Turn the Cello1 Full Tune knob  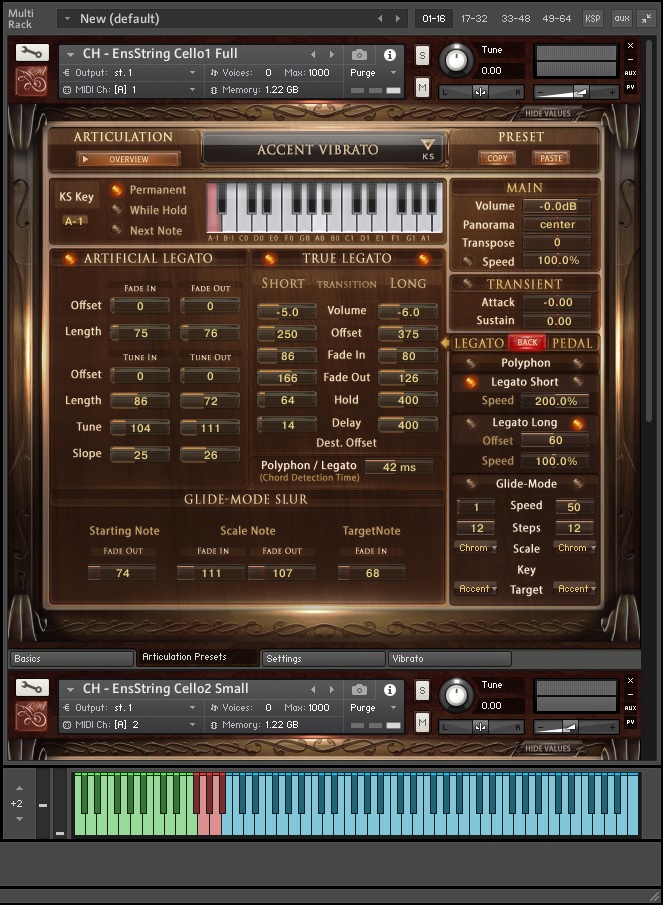coord(456,60)
